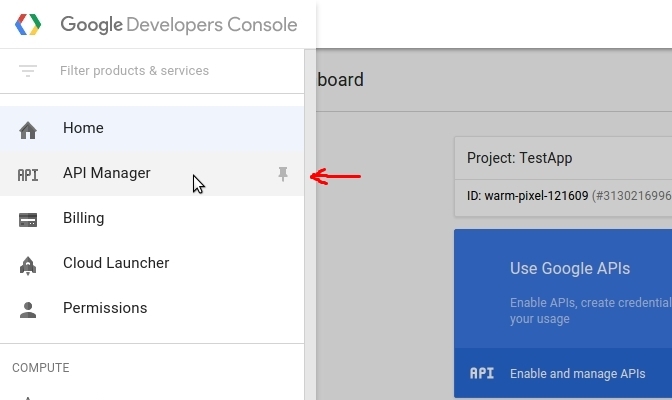This screenshot has height=400, width=672.
Task: Click the API icon in the blue card
Action: pos(482,374)
